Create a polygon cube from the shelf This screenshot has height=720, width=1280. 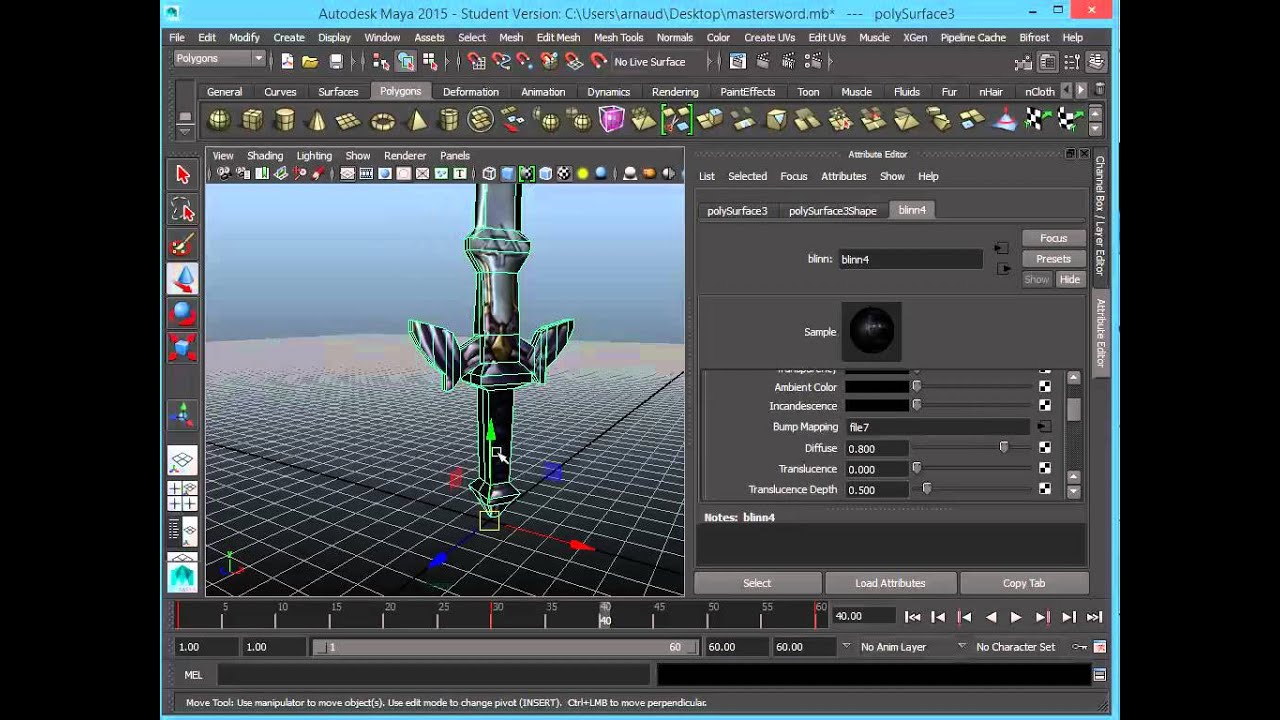(252, 121)
